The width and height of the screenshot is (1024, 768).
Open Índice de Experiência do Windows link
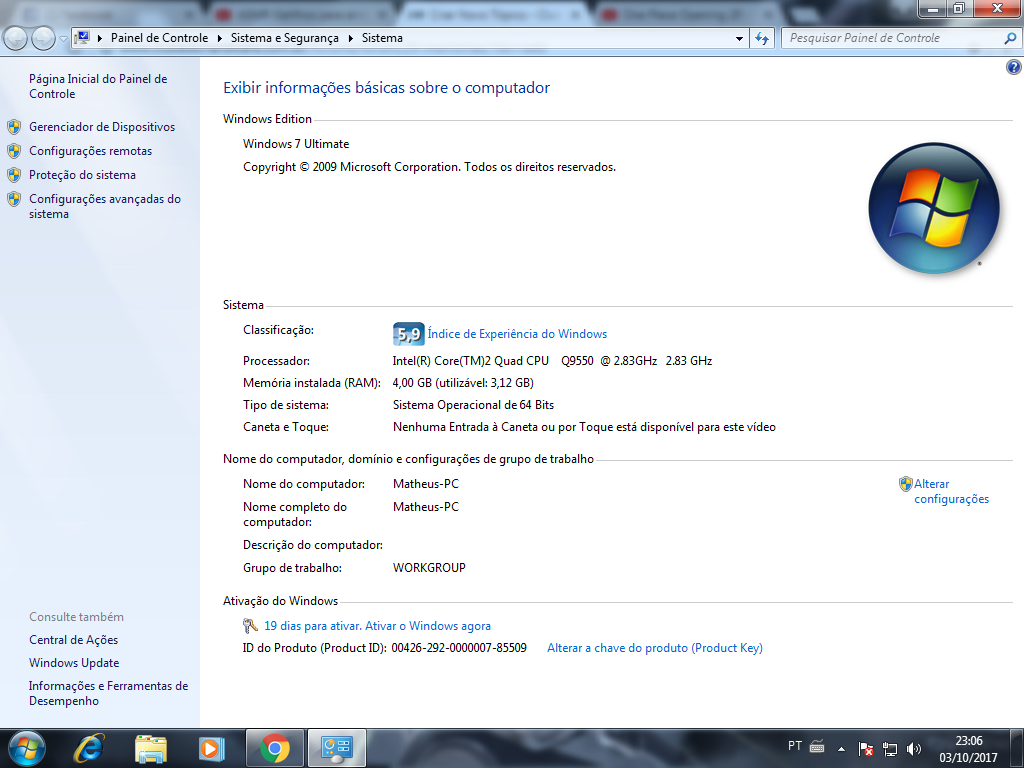pyautogui.click(x=517, y=334)
